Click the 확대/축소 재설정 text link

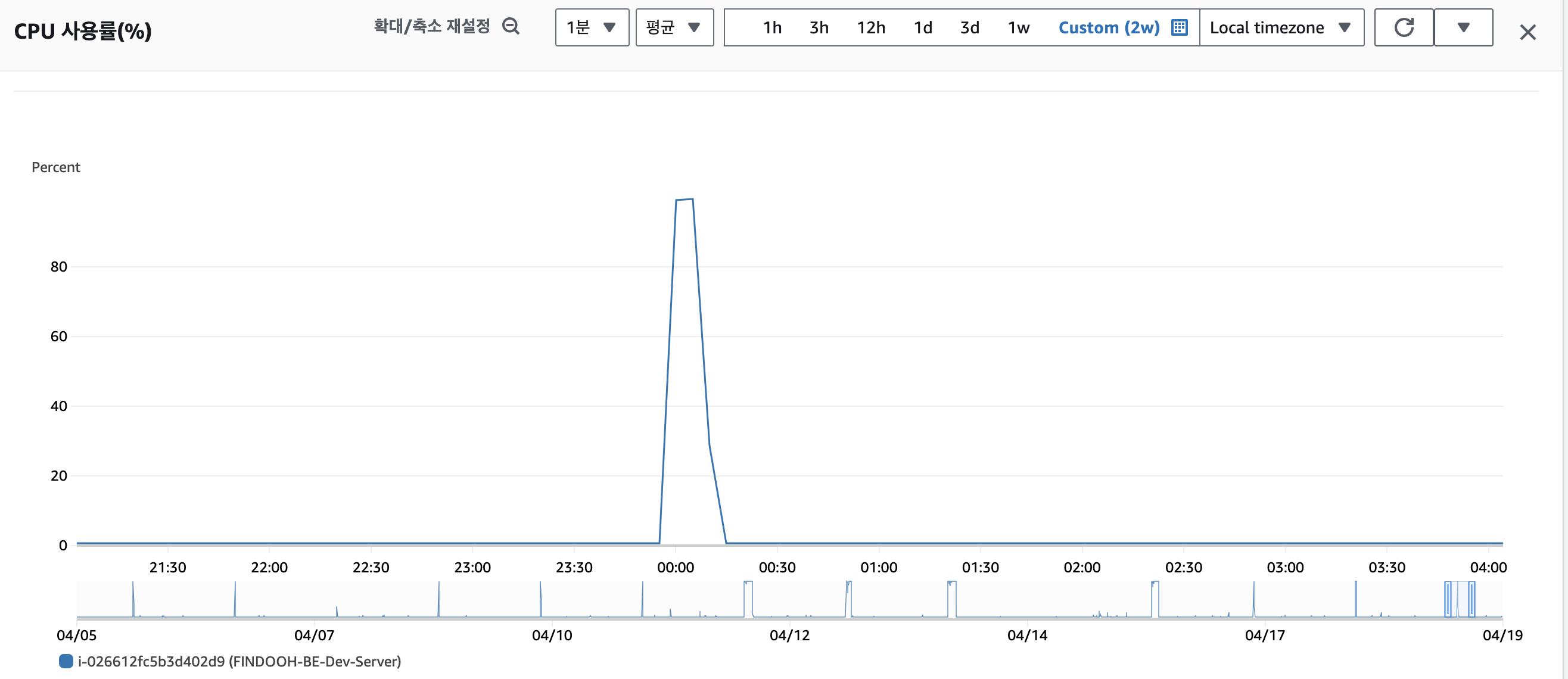(431, 26)
